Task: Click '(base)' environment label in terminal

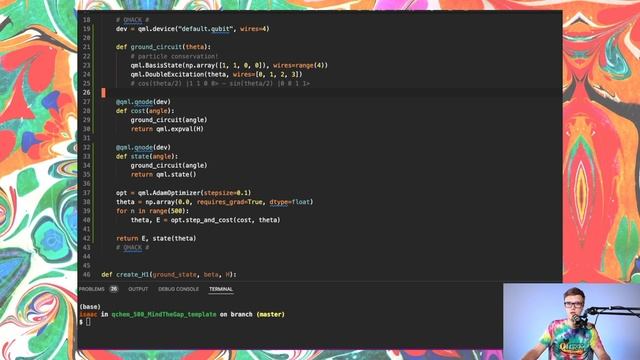Action: (90, 307)
